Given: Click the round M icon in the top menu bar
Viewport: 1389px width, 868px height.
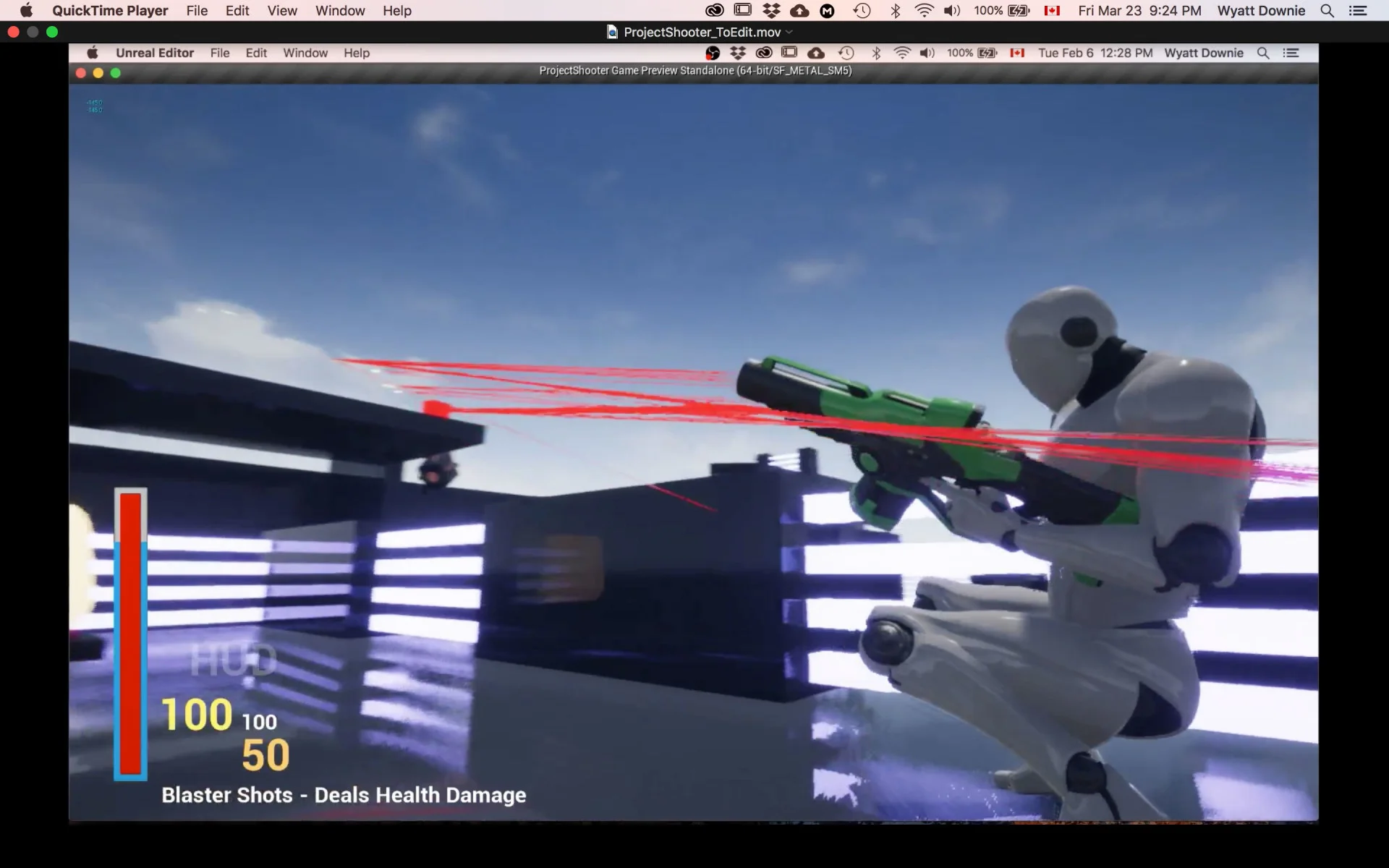Looking at the screenshot, I should [827, 11].
